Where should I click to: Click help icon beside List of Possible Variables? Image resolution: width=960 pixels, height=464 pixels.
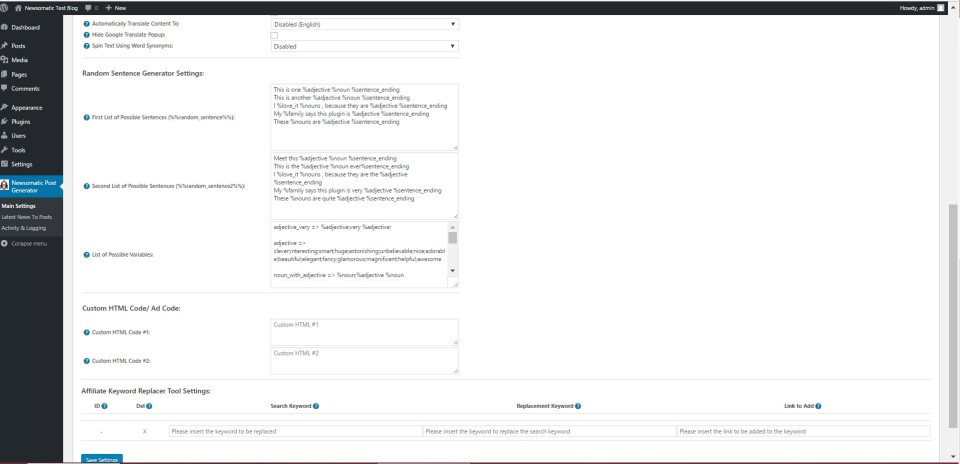86,255
